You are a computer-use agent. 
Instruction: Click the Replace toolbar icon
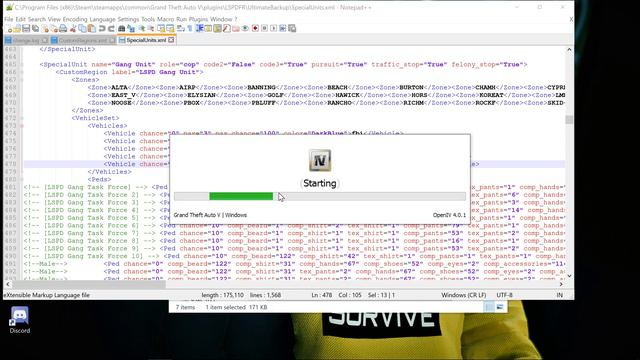click(131, 29)
